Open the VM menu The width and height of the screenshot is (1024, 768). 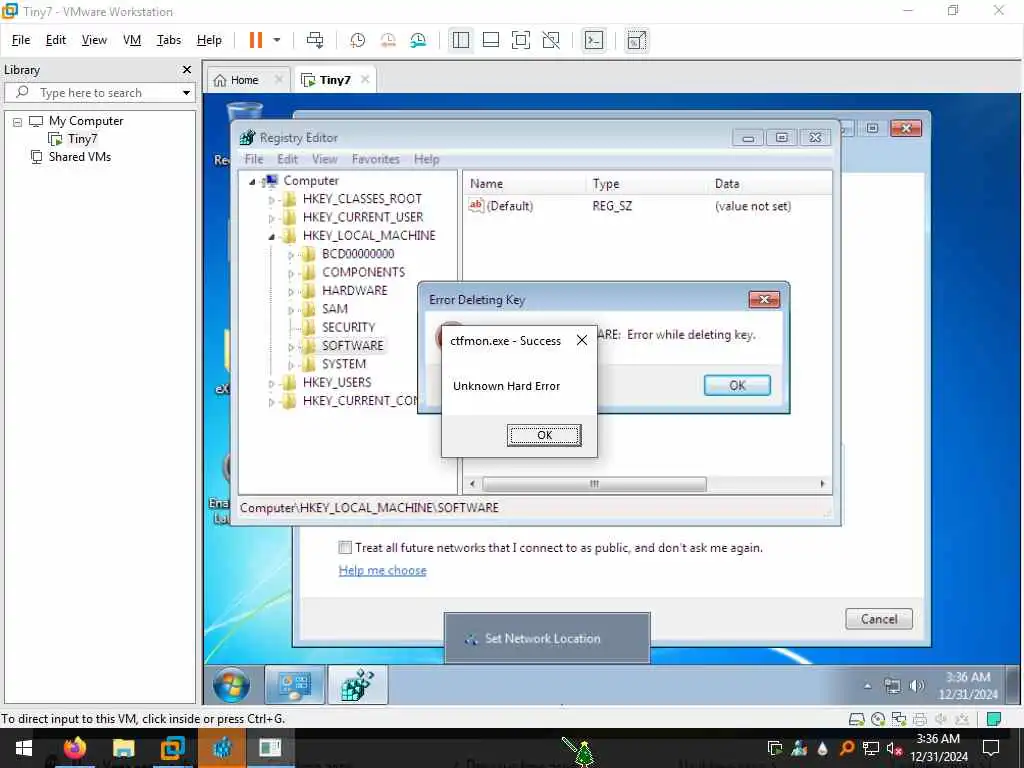coord(132,40)
